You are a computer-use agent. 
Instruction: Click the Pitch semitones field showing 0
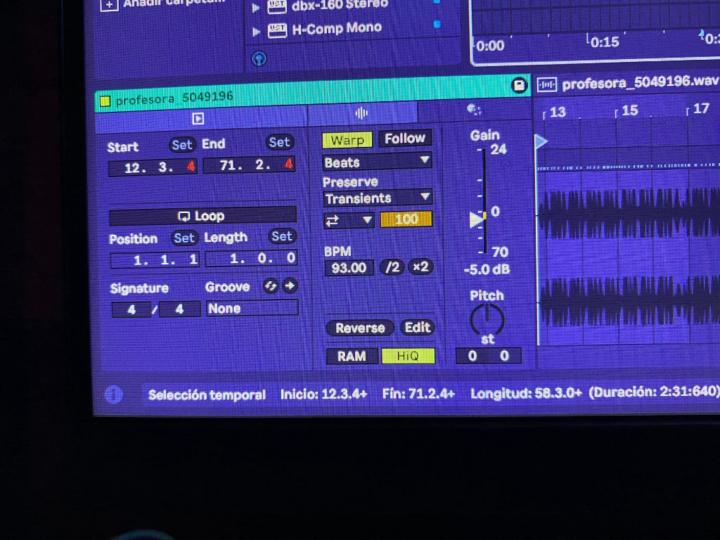[472, 356]
